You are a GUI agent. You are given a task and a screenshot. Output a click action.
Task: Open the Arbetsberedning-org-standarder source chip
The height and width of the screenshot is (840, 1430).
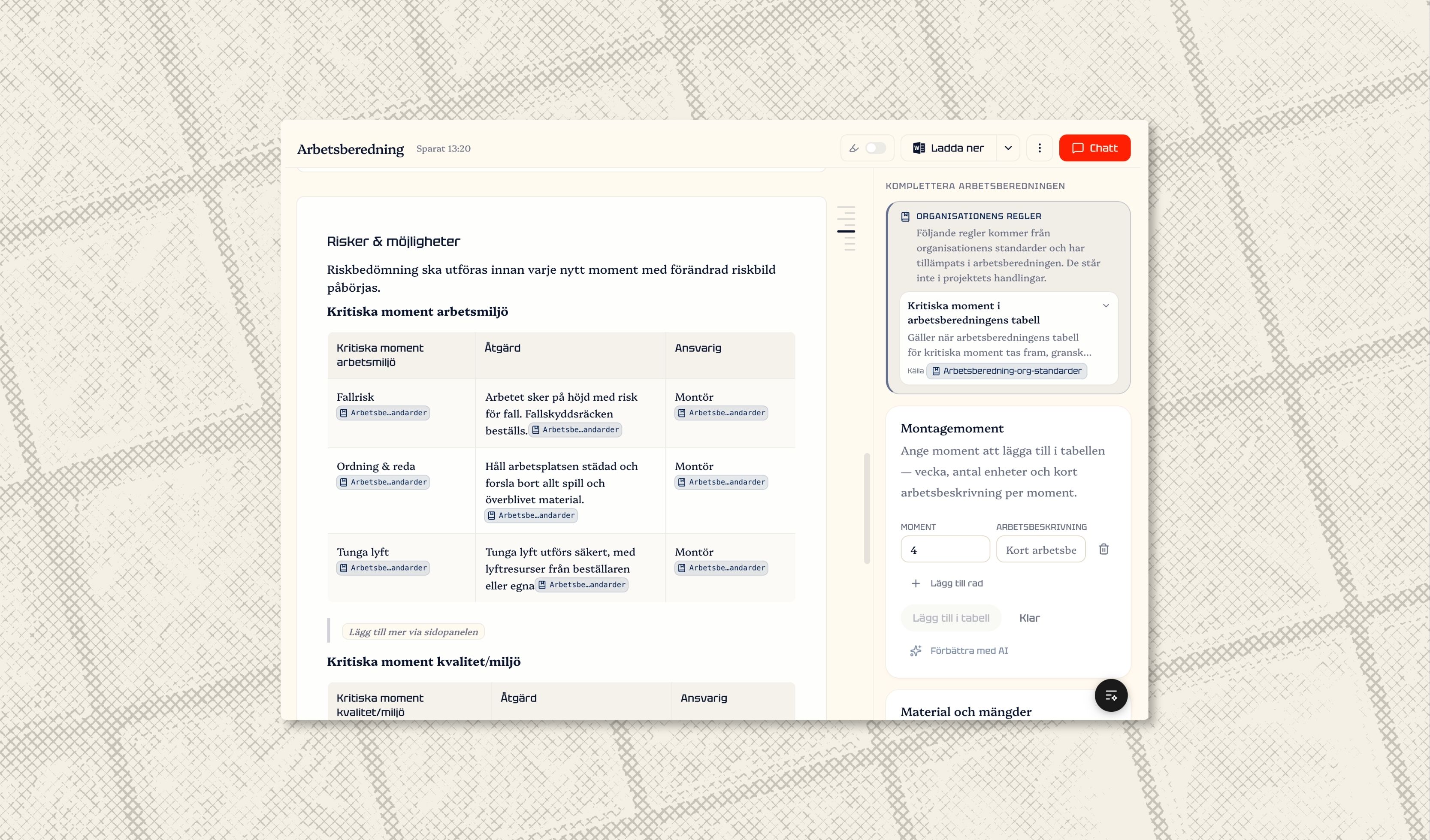[1006, 371]
